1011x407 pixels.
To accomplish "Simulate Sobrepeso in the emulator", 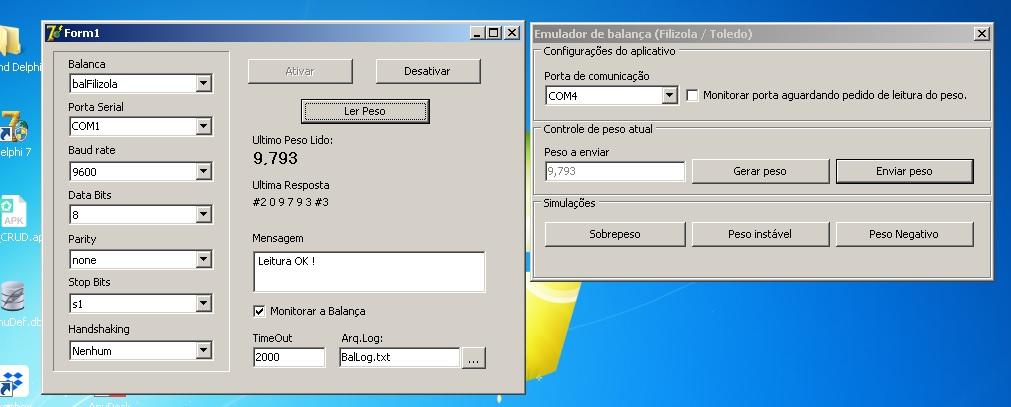I will [614, 234].
